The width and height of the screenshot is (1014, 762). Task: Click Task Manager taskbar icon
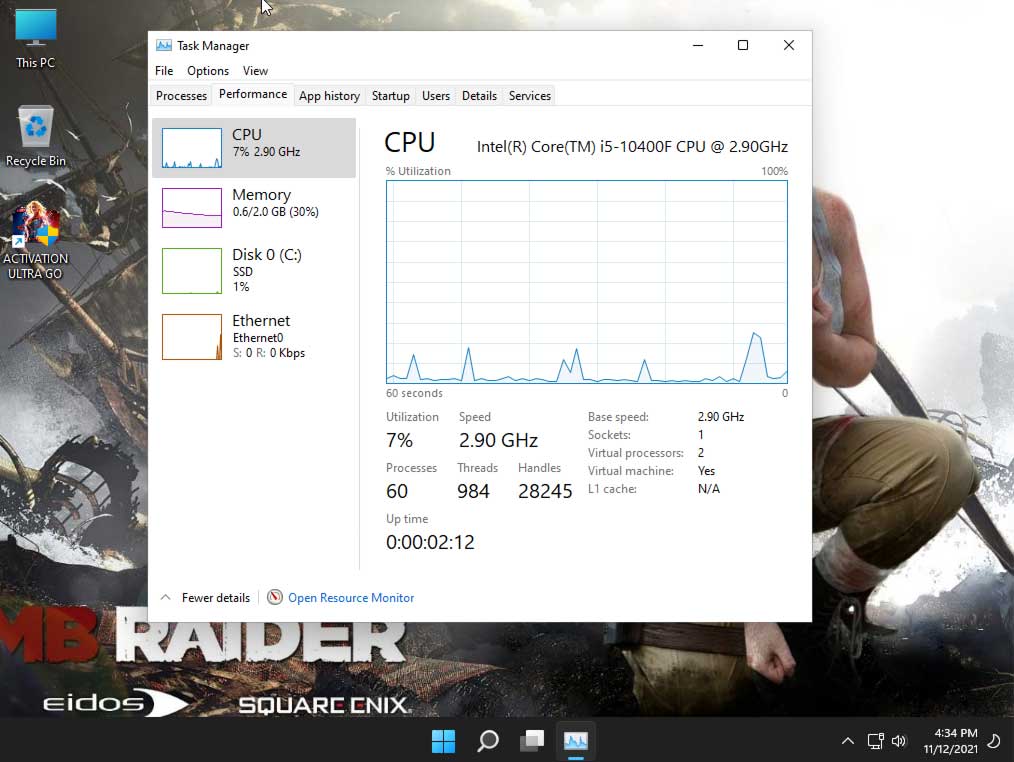pyautogui.click(x=576, y=741)
